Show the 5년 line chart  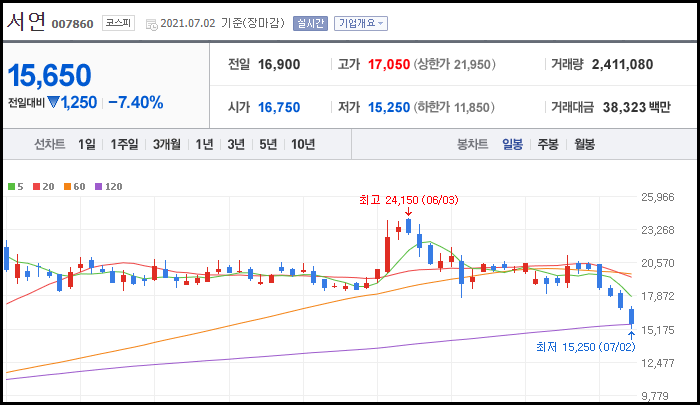coord(268,144)
